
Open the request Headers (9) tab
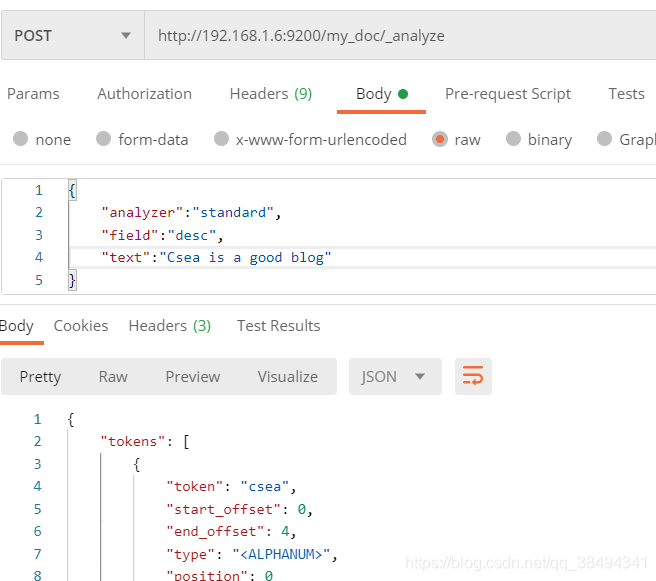tap(270, 94)
